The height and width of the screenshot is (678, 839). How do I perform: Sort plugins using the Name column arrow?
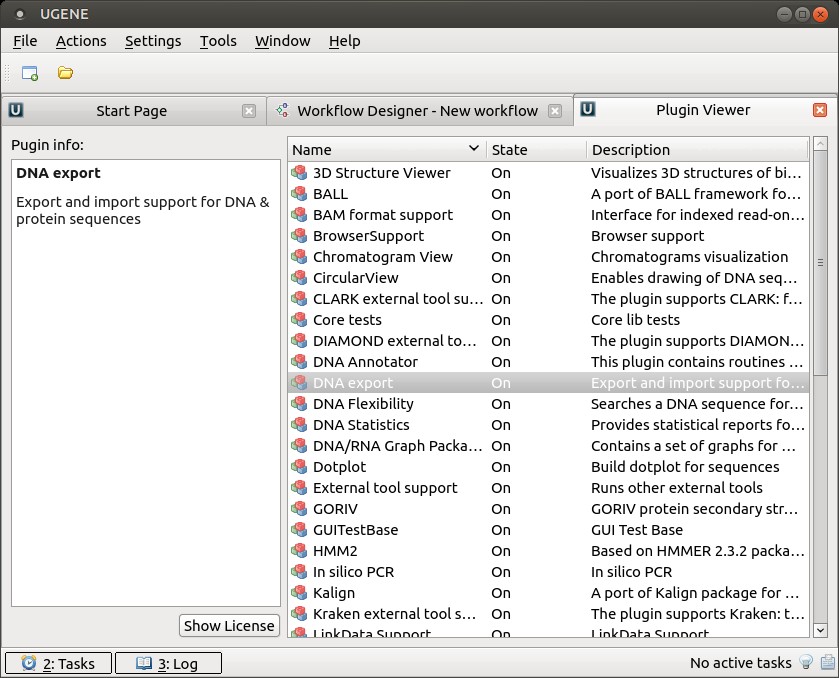474,148
